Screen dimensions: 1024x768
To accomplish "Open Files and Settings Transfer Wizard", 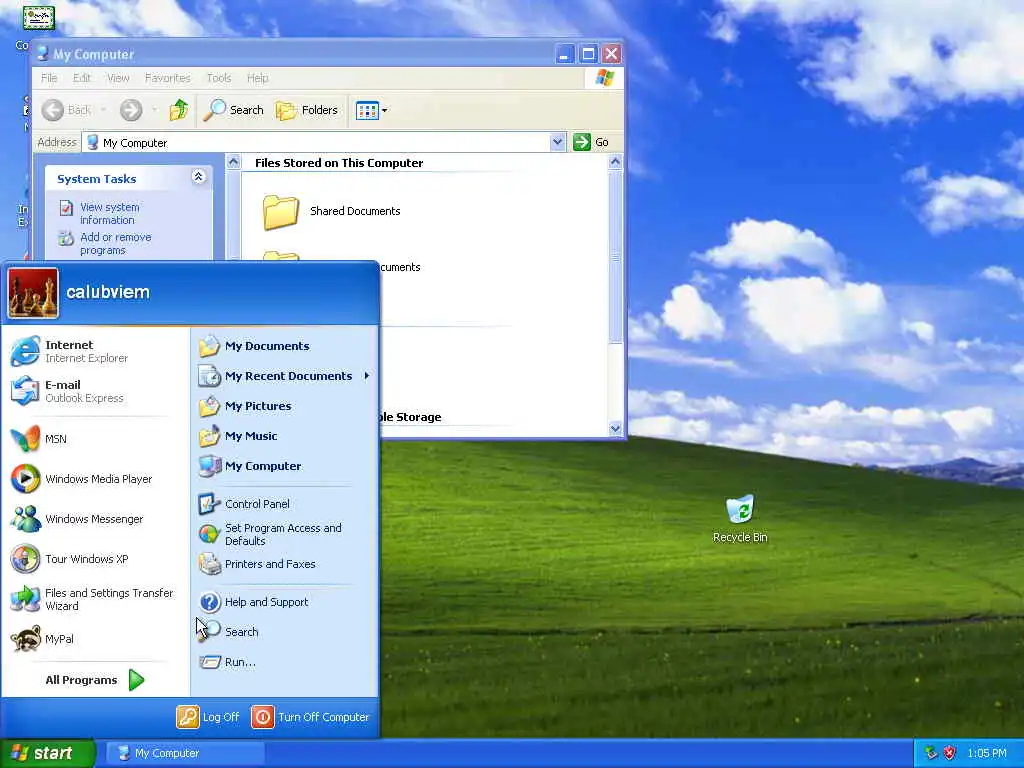I will (93, 599).
